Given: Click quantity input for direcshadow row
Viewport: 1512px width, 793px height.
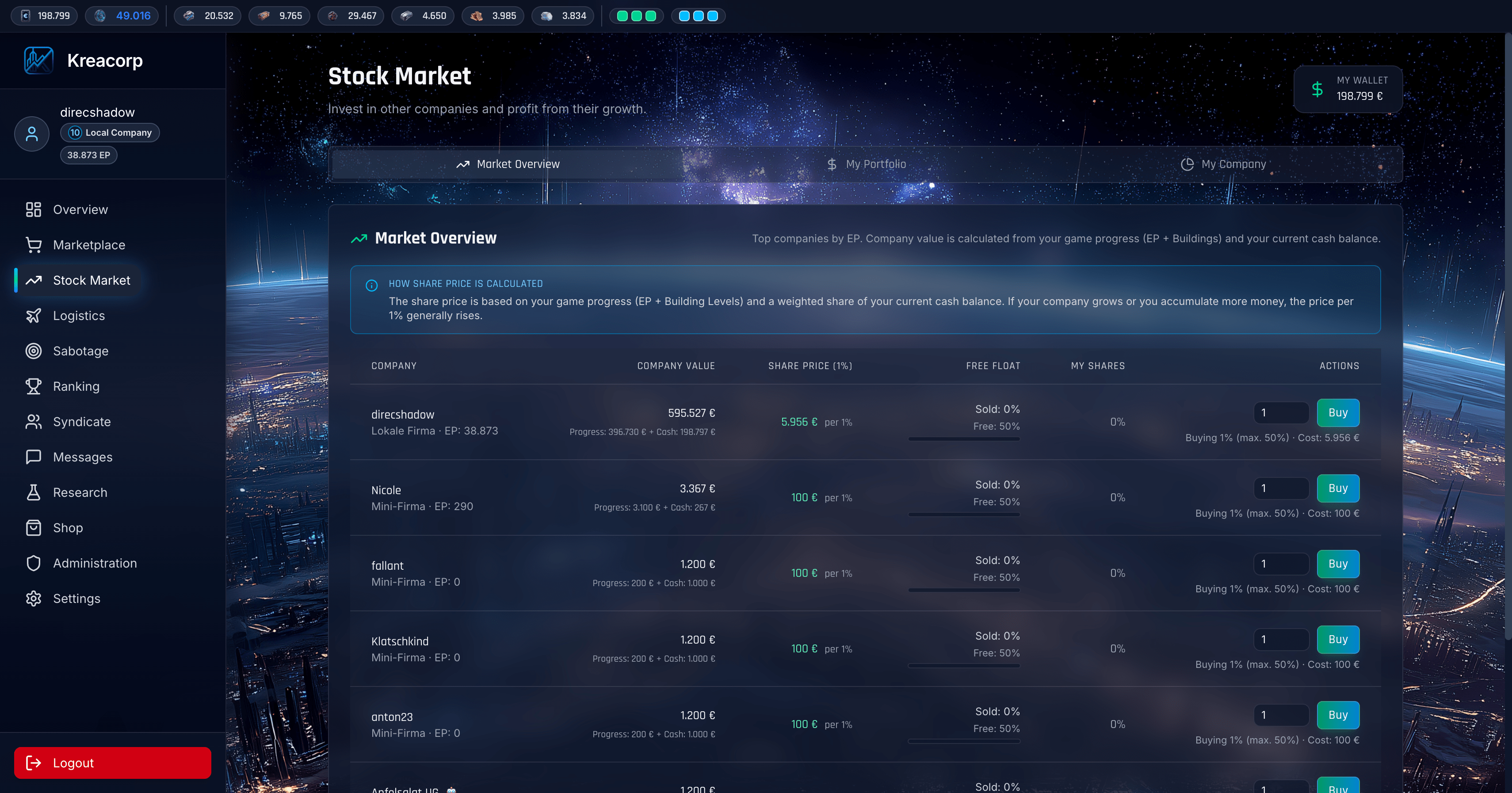Looking at the screenshot, I should click(x=1281, y=413).
